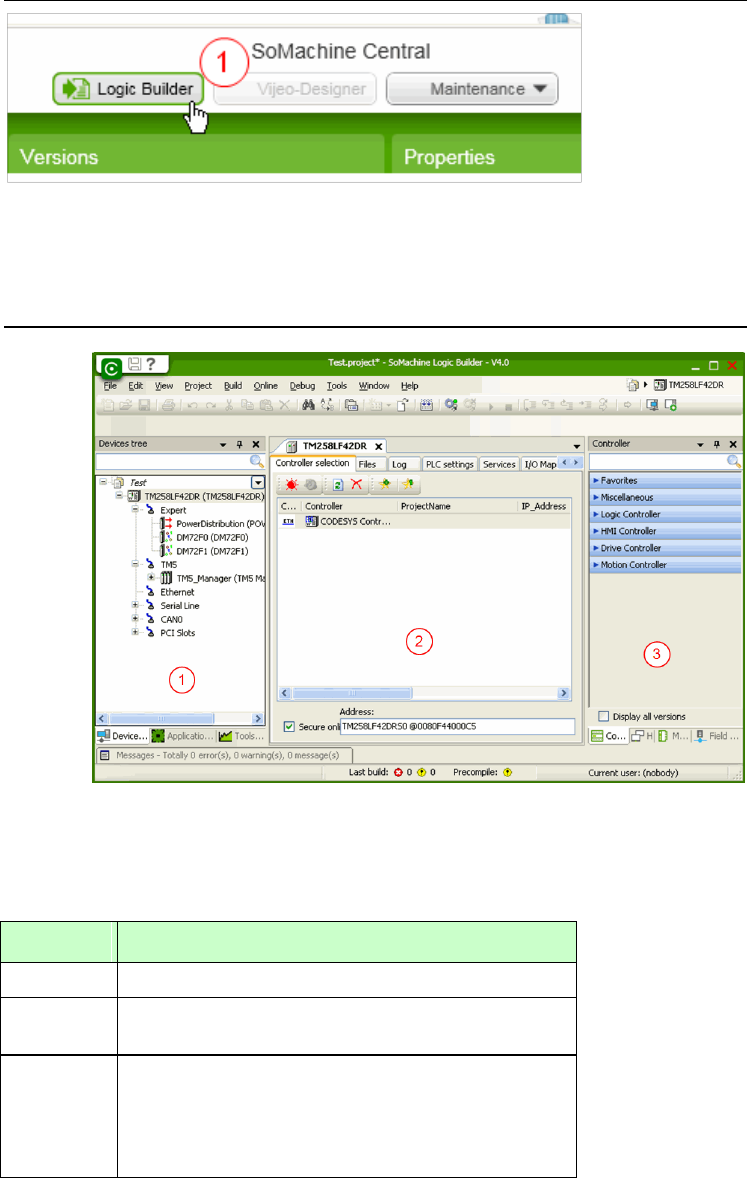The image size is (747, 1178).
Task: Click the green refresh icon in Controller selection
Action: [338, 485]
